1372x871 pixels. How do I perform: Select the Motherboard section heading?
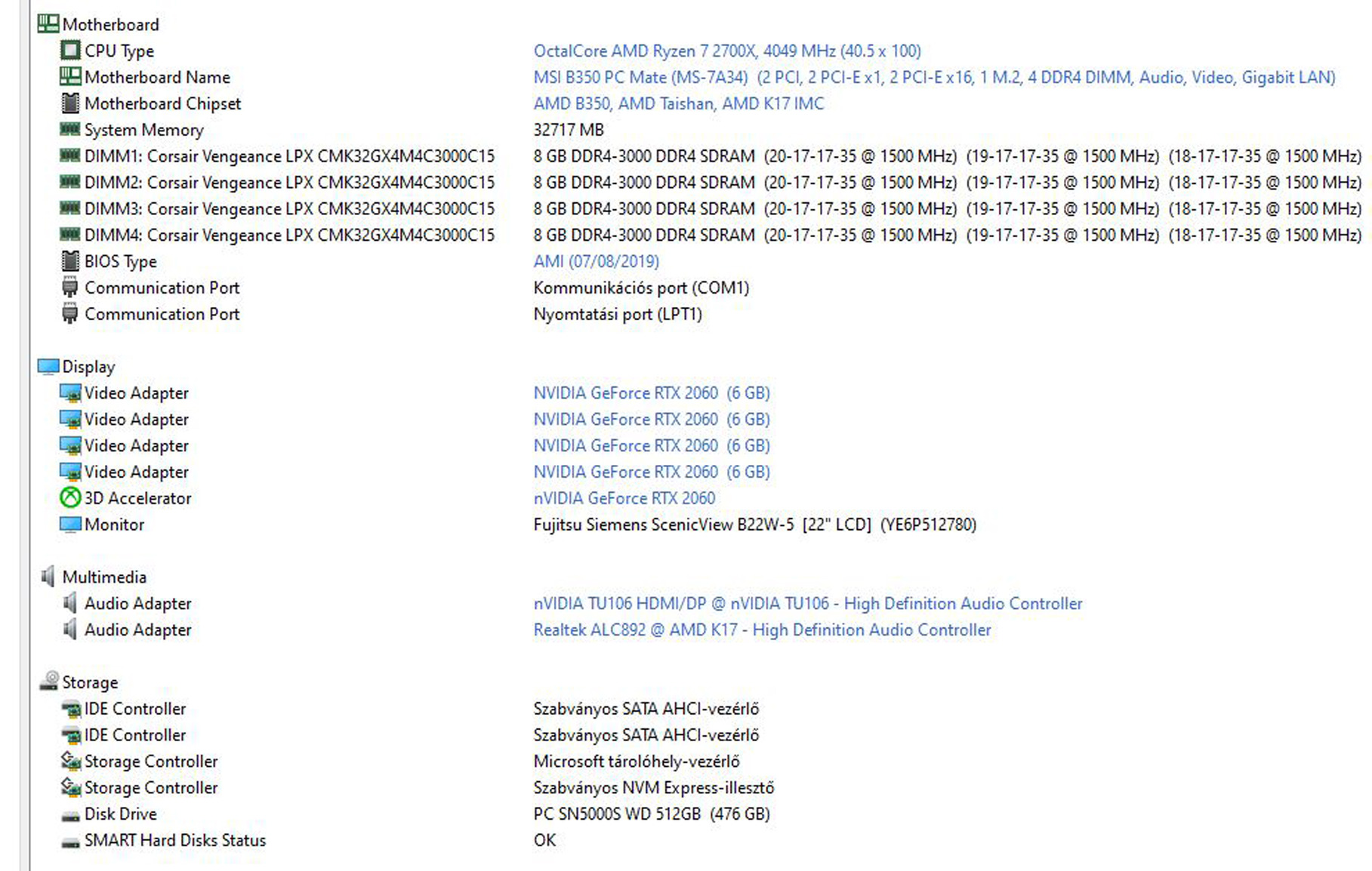(111, 24)
